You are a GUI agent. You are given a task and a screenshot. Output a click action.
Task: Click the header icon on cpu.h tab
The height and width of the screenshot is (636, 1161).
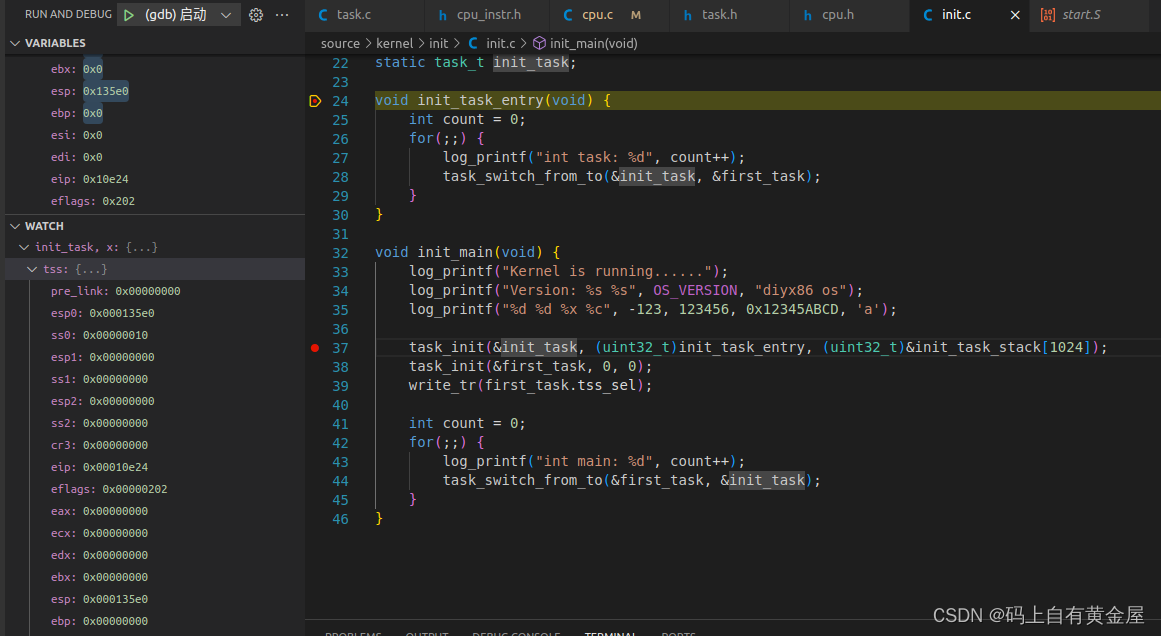(808, 15)
